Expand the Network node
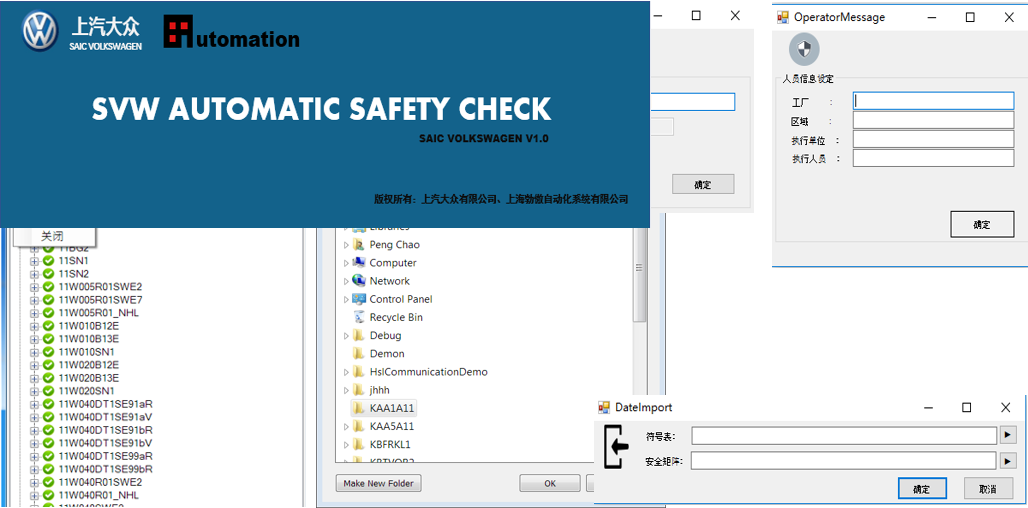This screenshot has height=508, width=1028. tap(346, 281)
